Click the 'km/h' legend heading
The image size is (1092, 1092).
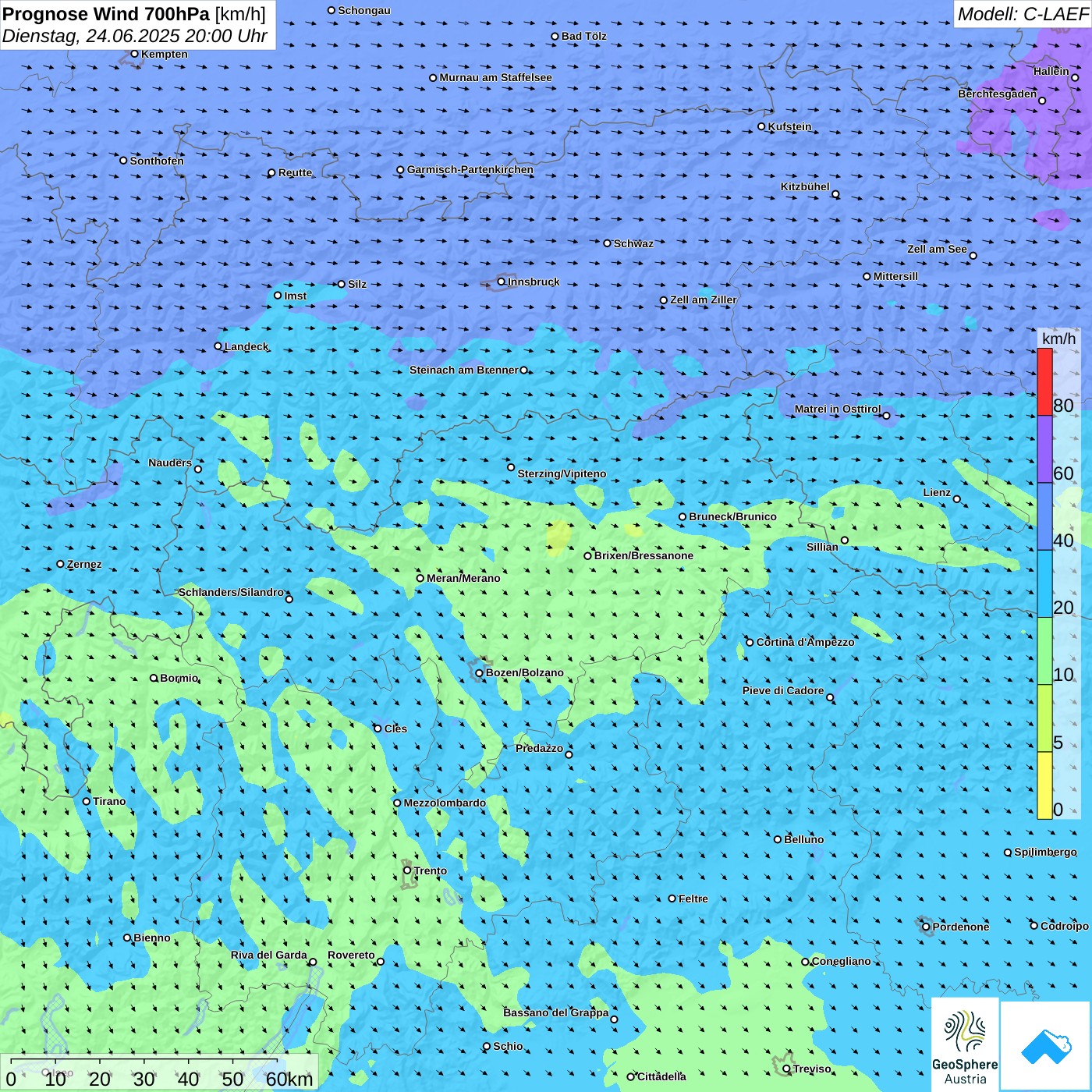point(1058,338)
